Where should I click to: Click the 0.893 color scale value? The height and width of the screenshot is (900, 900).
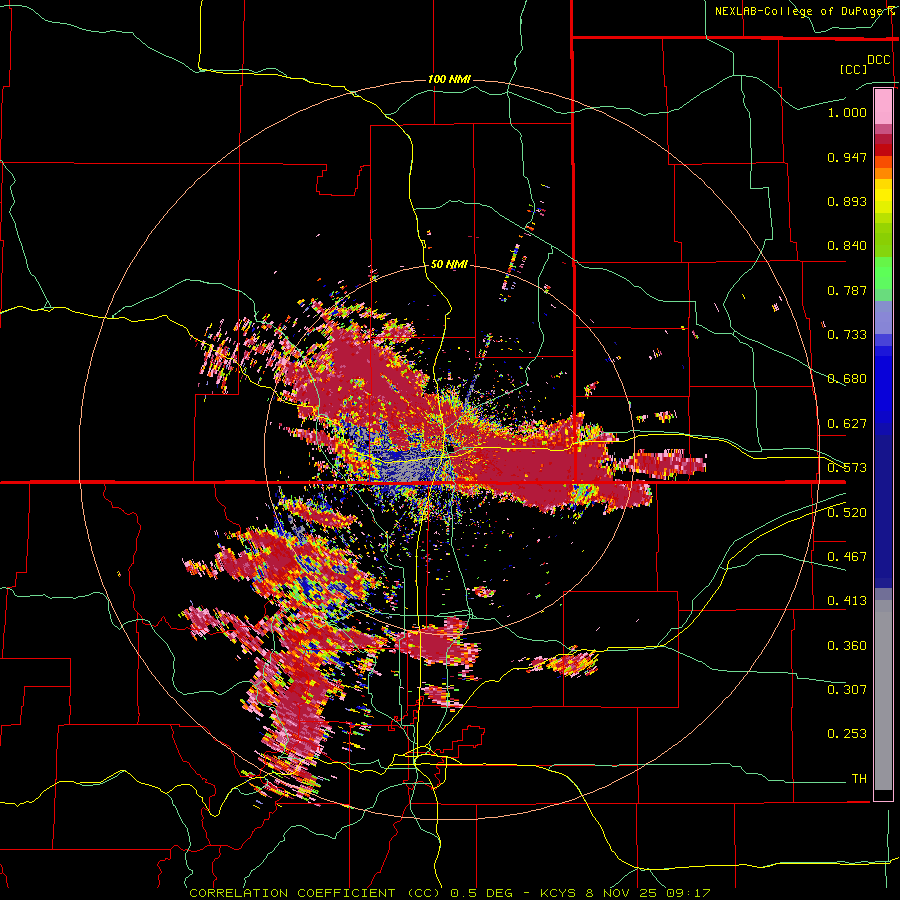(x=847, y=201)
